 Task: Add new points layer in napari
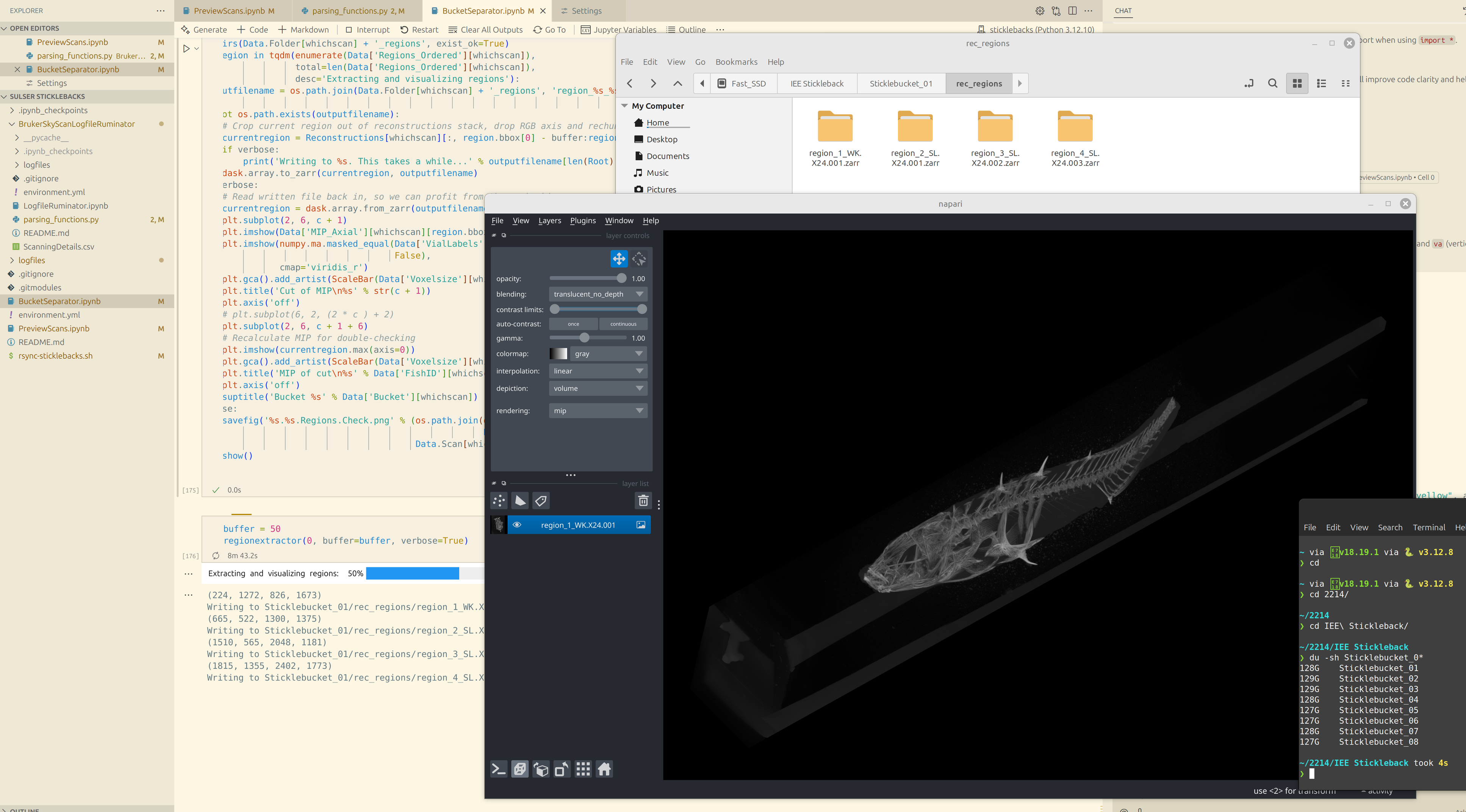coord(499,501)
